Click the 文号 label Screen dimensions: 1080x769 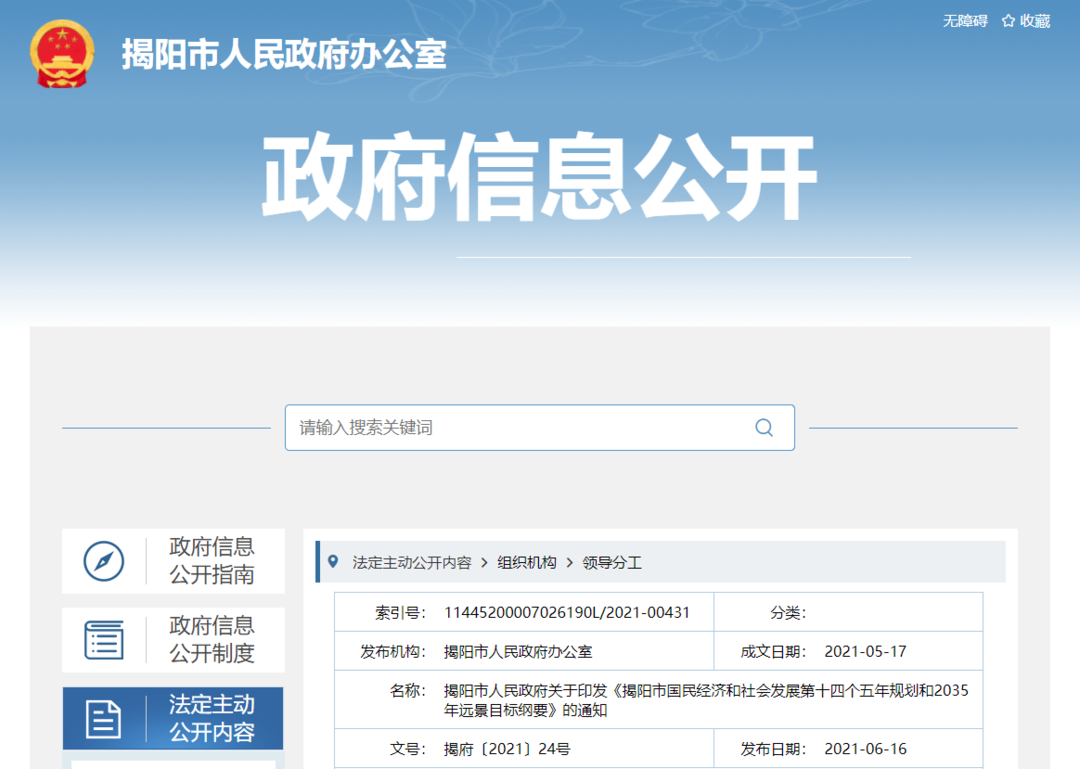pos(408,749)
